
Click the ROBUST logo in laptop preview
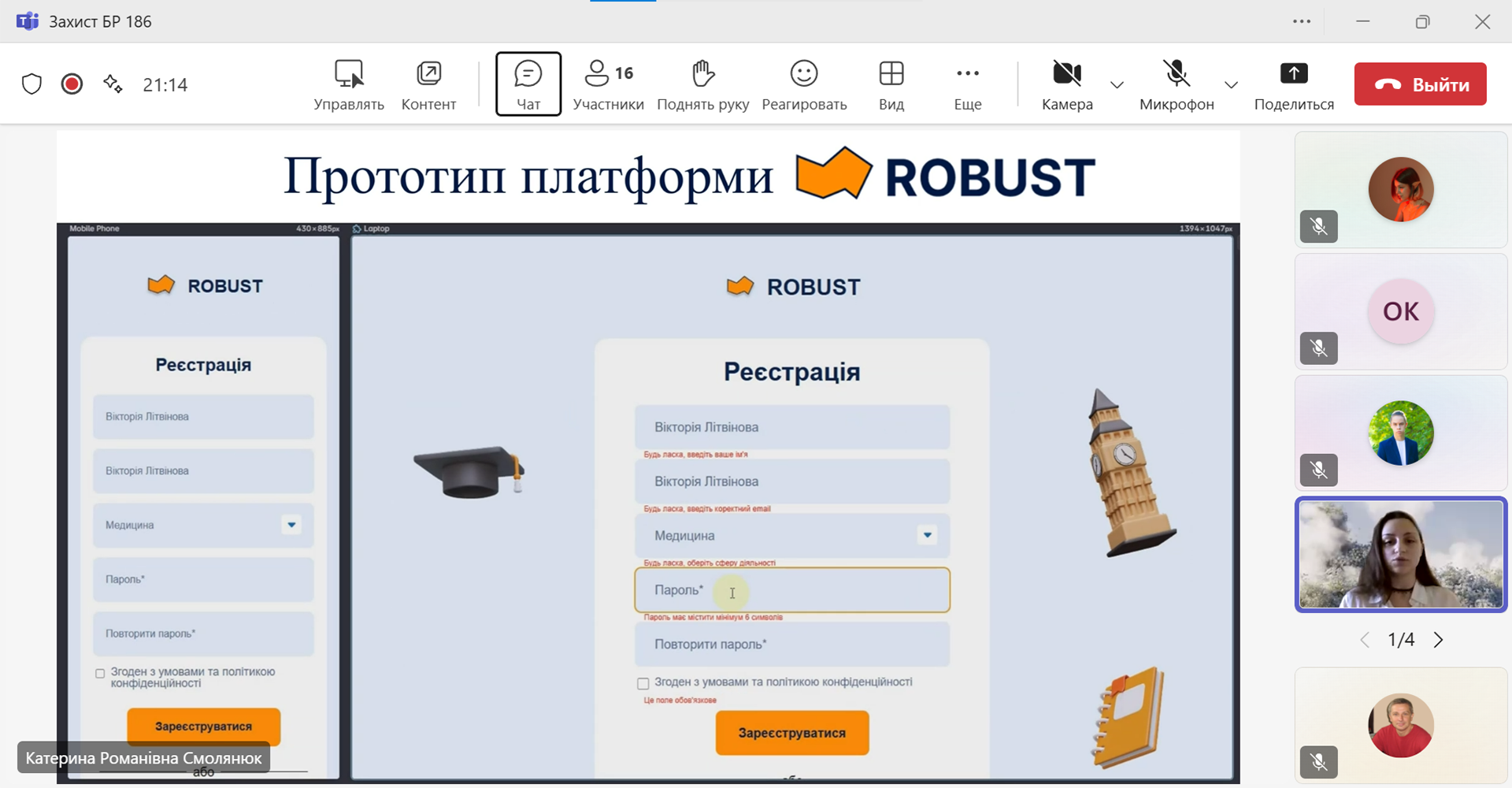(x=793, y=287)
